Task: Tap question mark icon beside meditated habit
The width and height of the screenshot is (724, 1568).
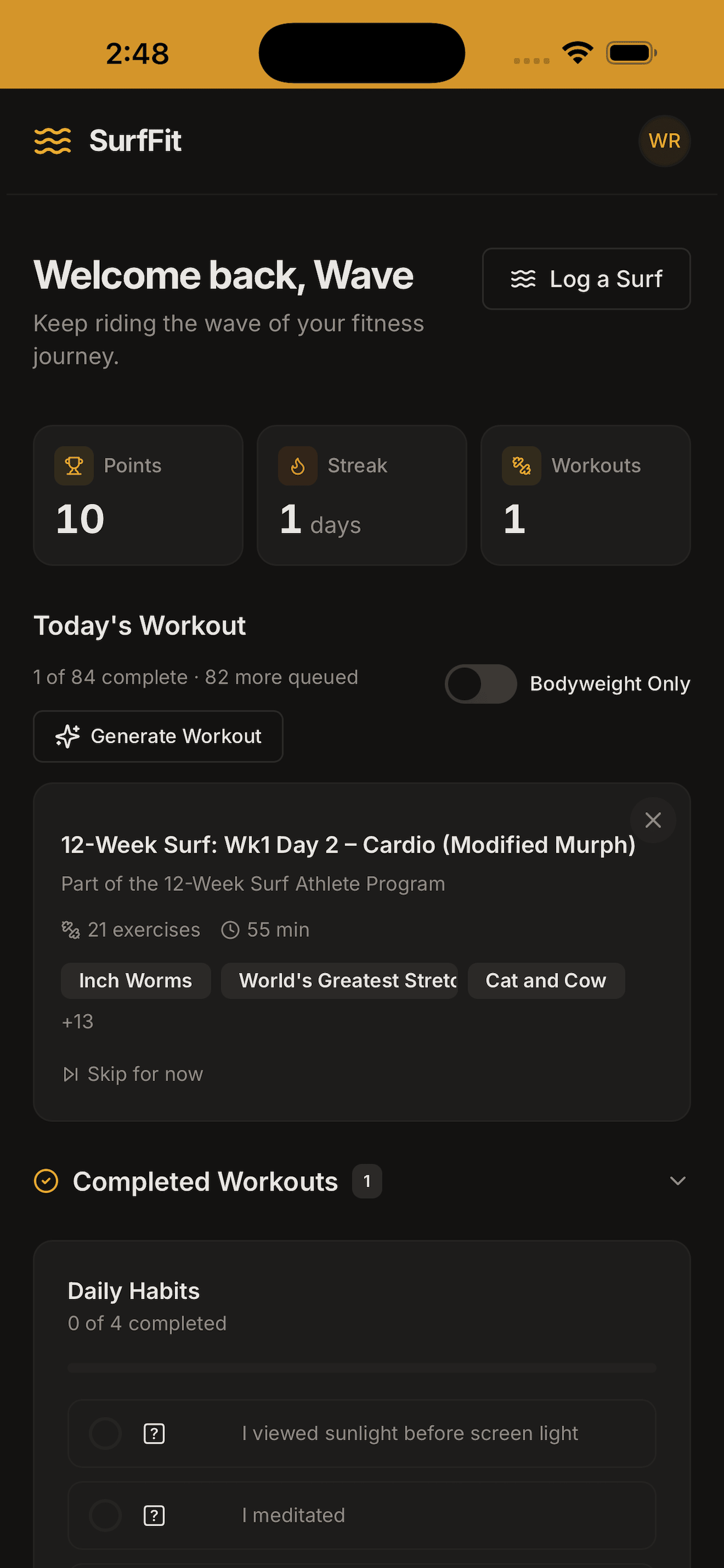Action: tap(154, 1515)
